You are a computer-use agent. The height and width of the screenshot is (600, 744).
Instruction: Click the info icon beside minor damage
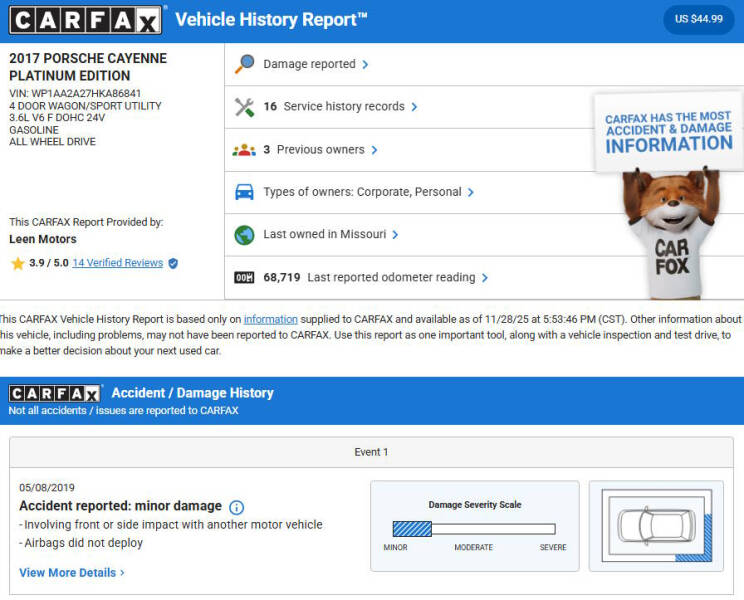pos(237,507)
